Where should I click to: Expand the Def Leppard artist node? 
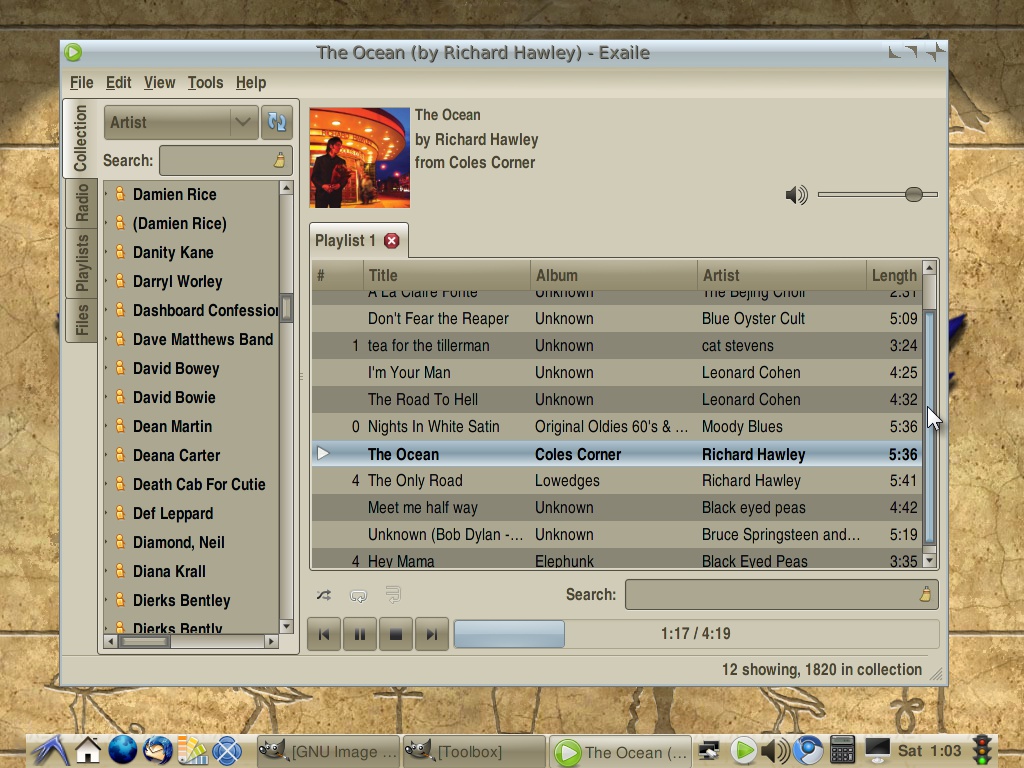pyautogui.click(x=106, y=513)
